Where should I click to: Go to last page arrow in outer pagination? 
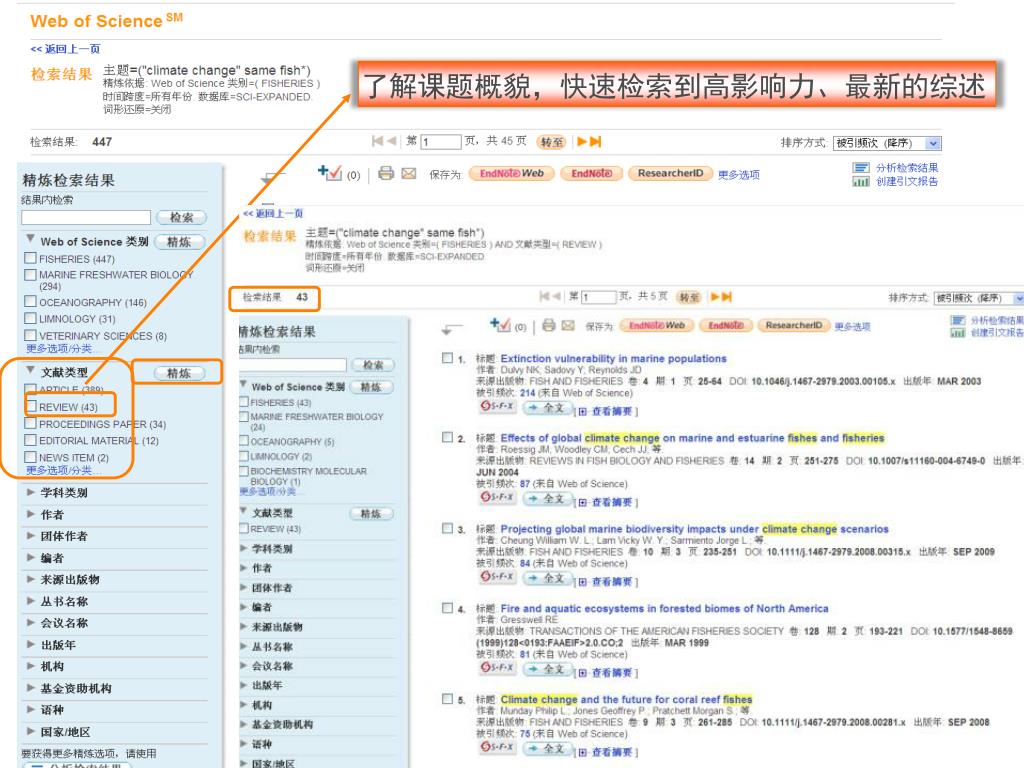point(596,141)
